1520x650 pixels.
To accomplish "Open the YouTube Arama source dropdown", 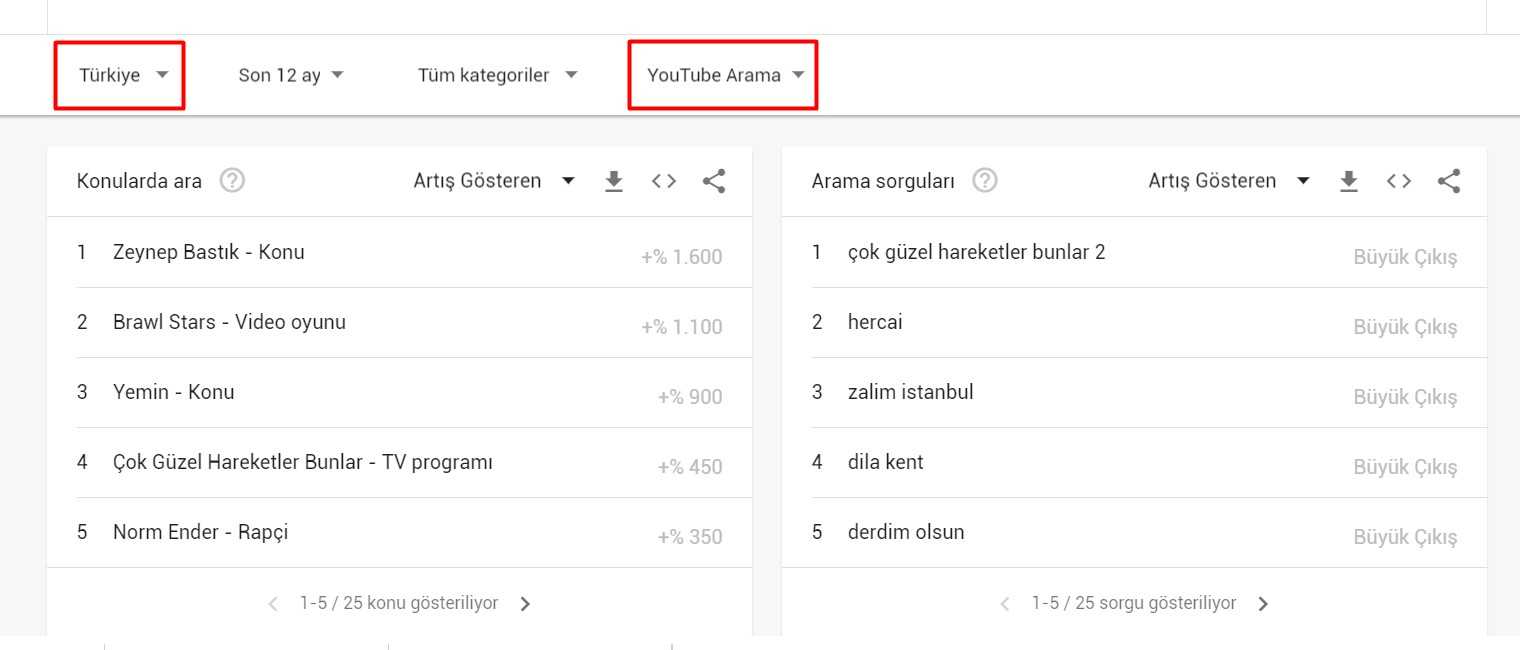I will tap(722, 74).
